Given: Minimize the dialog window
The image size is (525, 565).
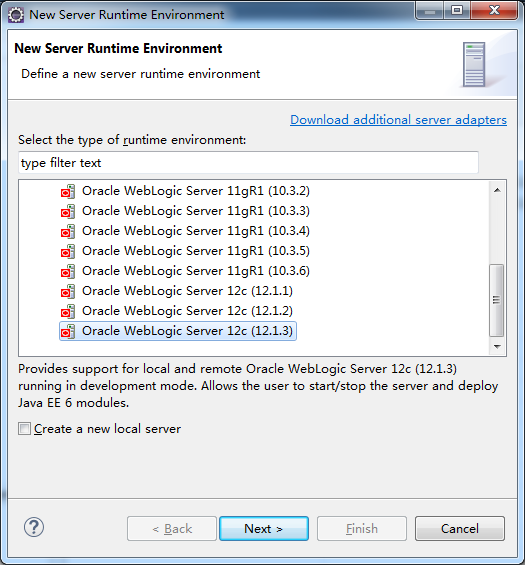Looking at the screenshot, I should click(430, 10).
